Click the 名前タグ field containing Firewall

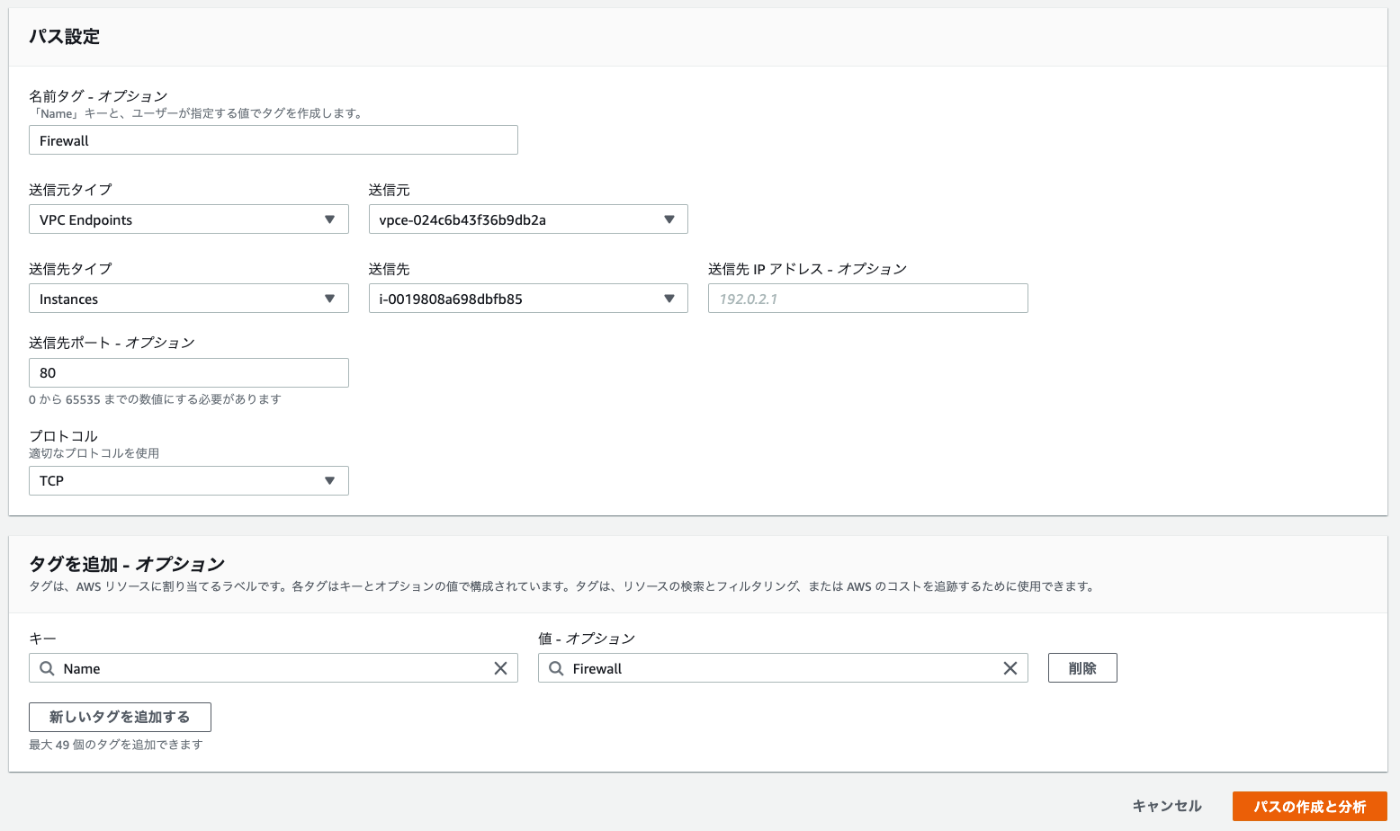click(x=273, y=140)
